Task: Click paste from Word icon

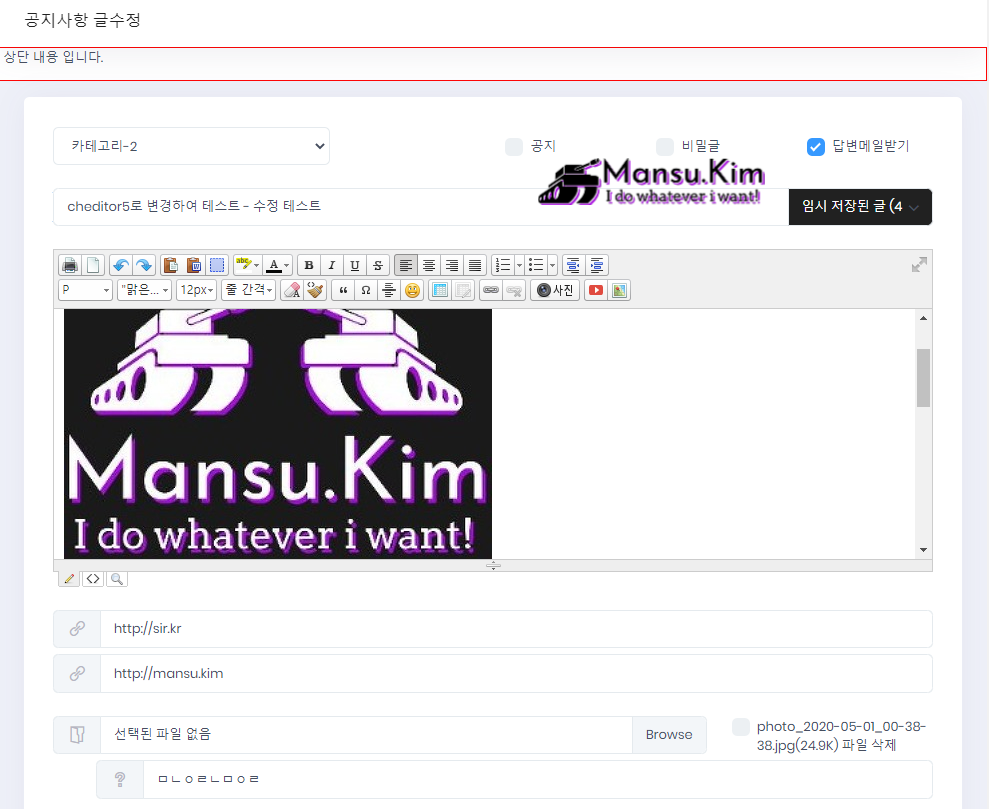Action: click(x=194, y=265)
